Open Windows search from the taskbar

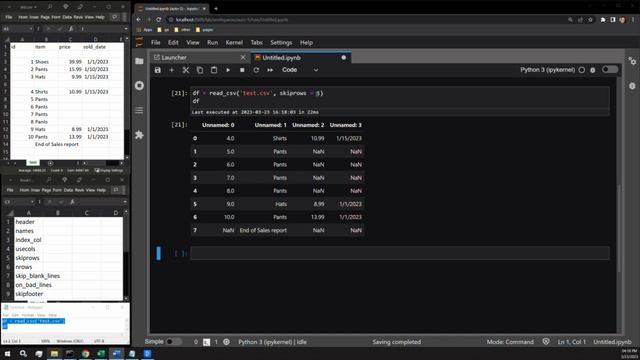tap(23, 353)
